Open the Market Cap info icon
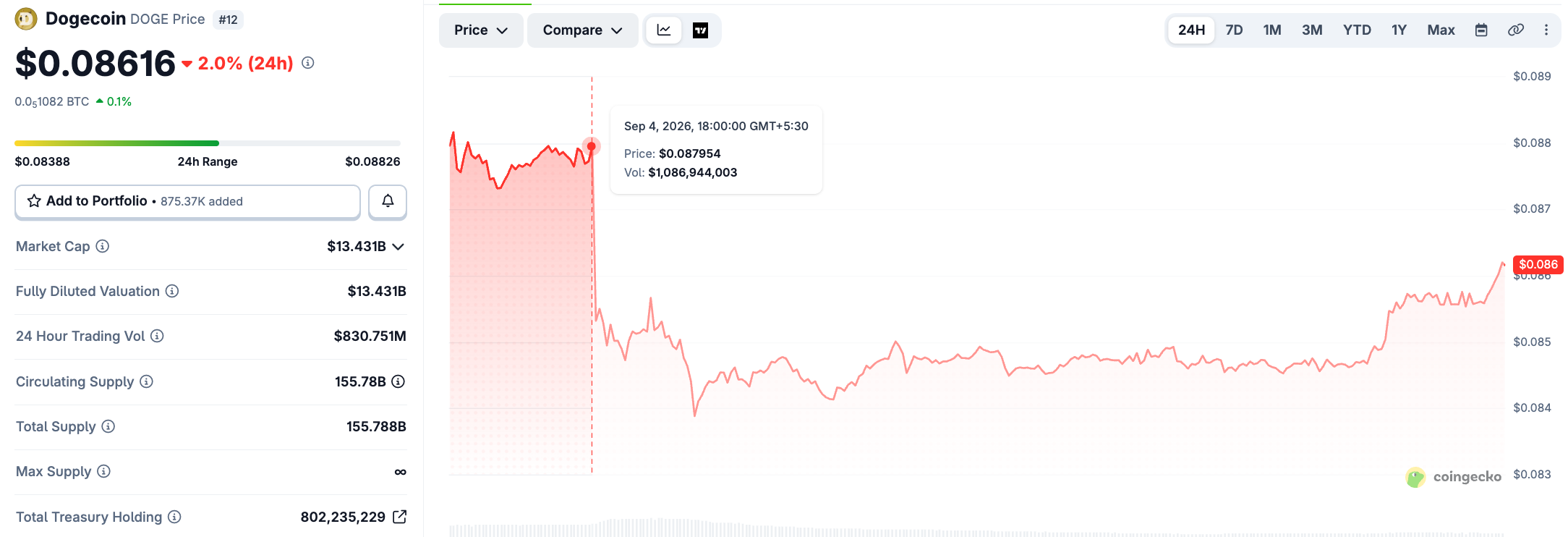 pyautogui.click(x=103, y=246)
